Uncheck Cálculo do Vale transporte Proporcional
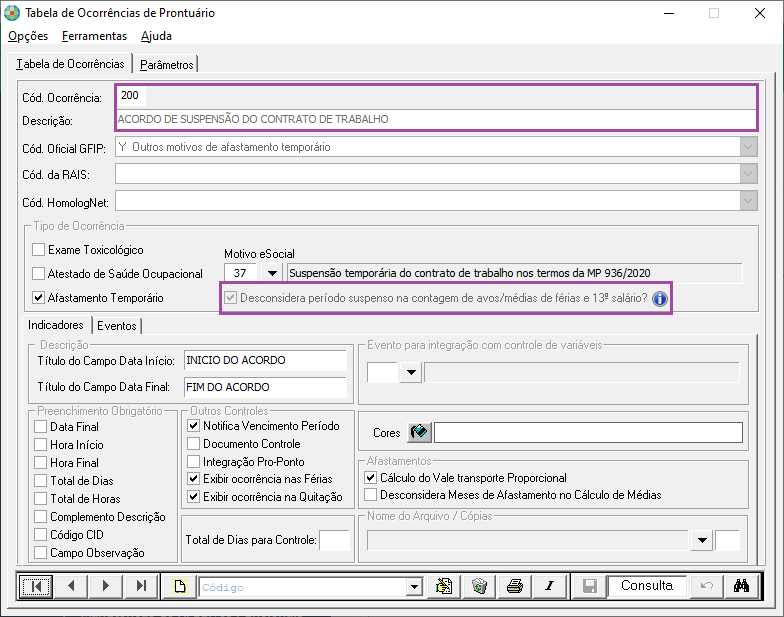The image size is (784, 617). [370, 478]
